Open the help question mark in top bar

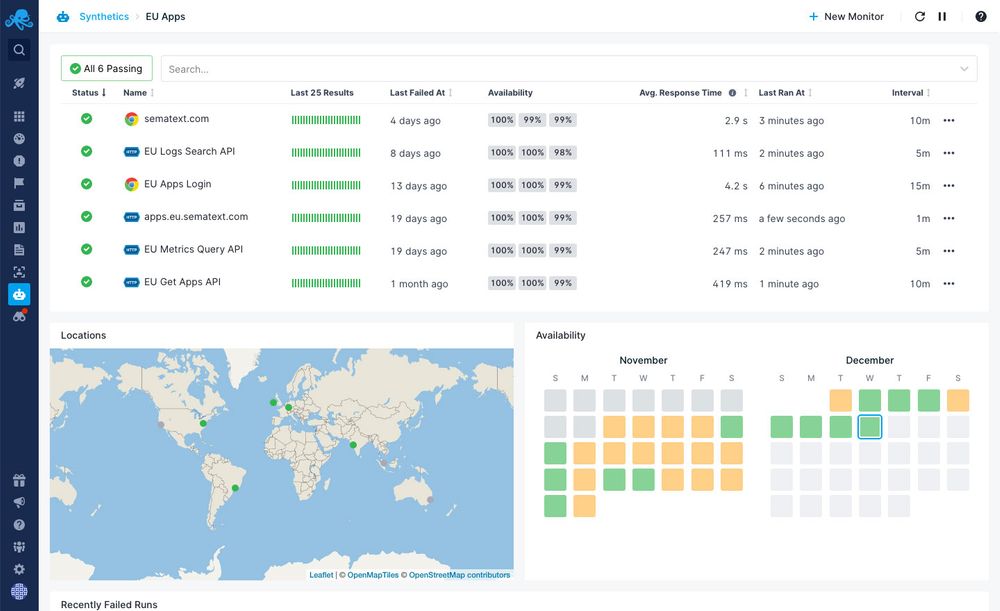[981, 17]
